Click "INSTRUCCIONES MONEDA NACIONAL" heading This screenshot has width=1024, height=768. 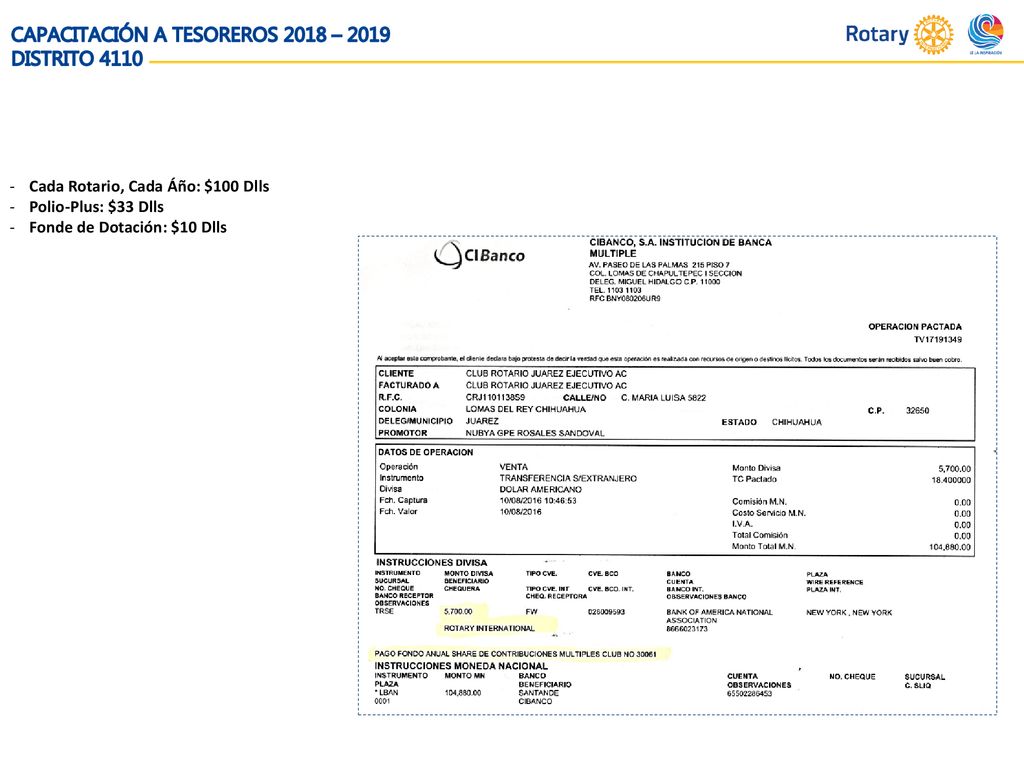[460, 666]
